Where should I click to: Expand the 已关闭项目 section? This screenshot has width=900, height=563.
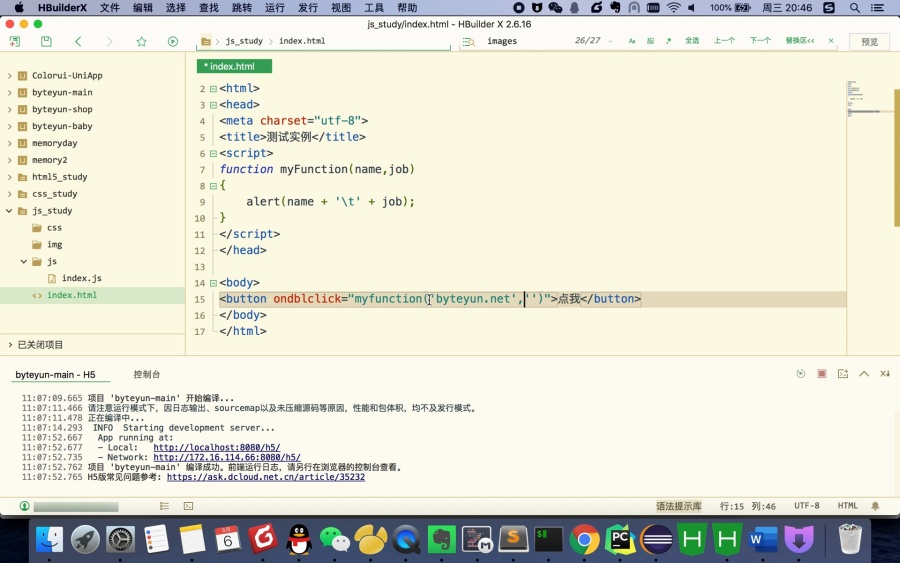point(10,344)
